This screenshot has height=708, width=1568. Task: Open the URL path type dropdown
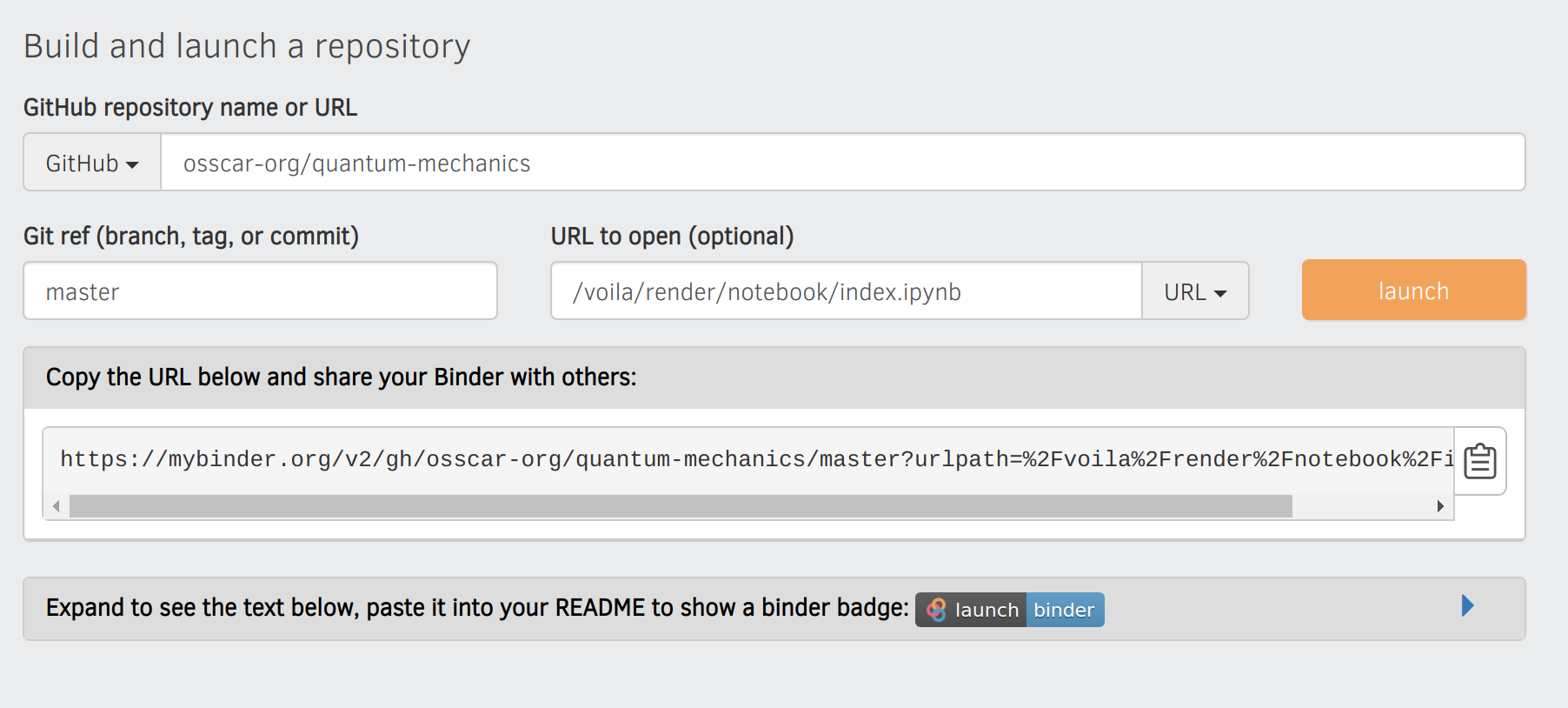[x=1195, y=291]
